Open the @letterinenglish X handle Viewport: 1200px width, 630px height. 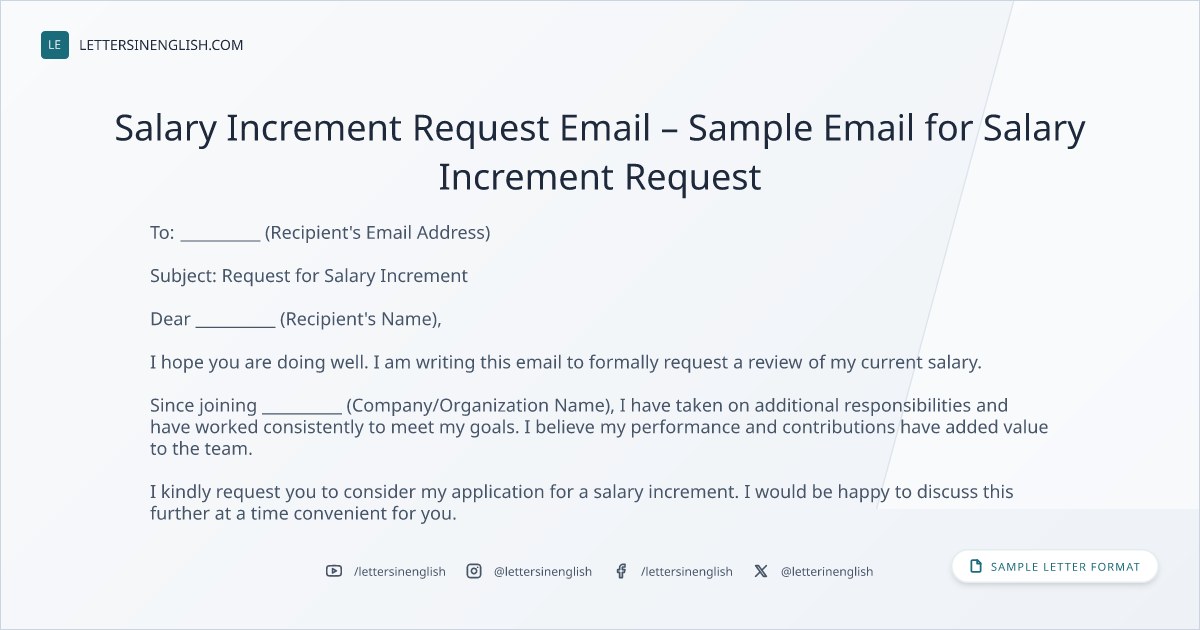pyautogui.click(x=827, y=571)
